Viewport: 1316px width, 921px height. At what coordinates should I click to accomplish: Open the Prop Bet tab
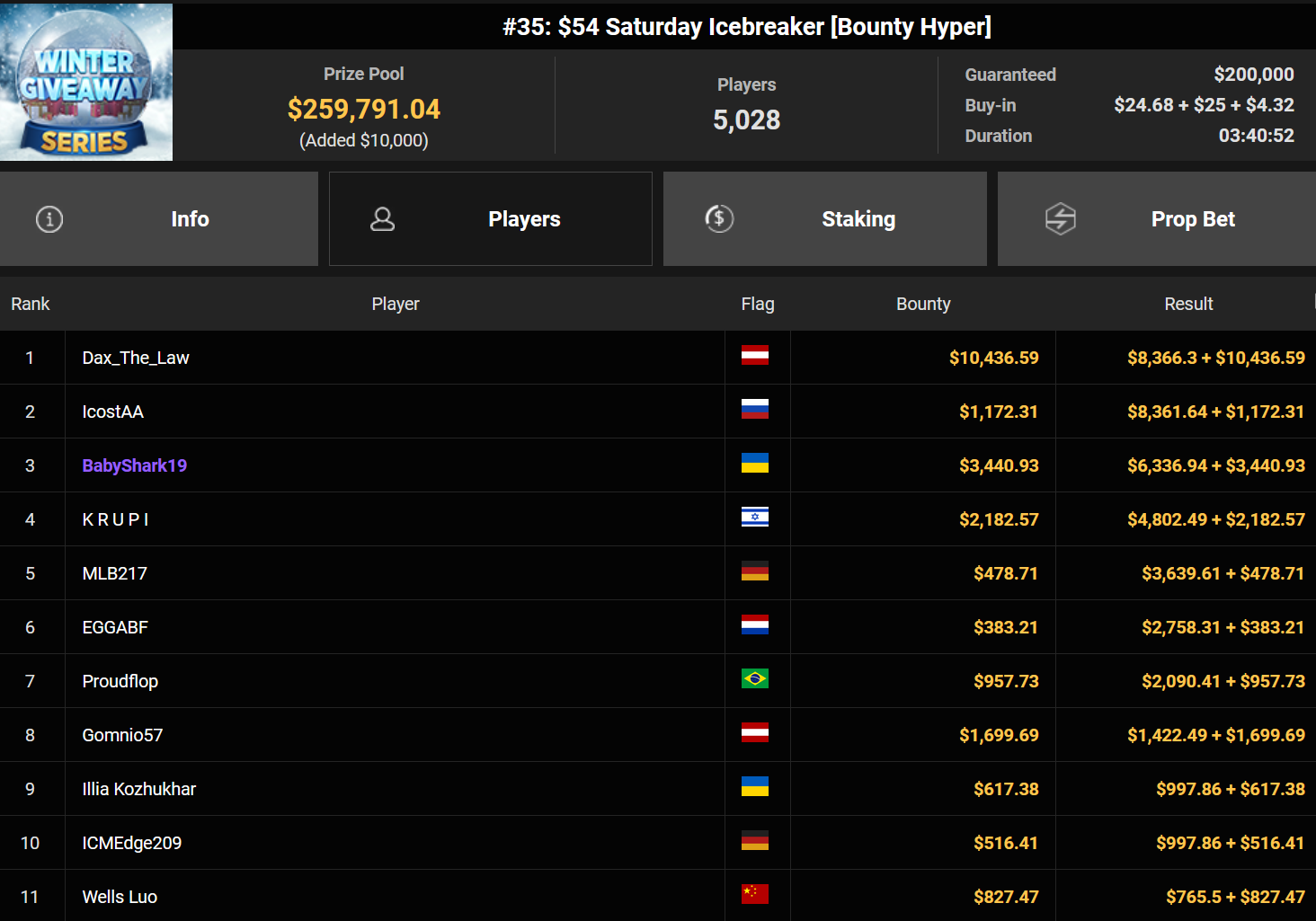coord(1192,219)
